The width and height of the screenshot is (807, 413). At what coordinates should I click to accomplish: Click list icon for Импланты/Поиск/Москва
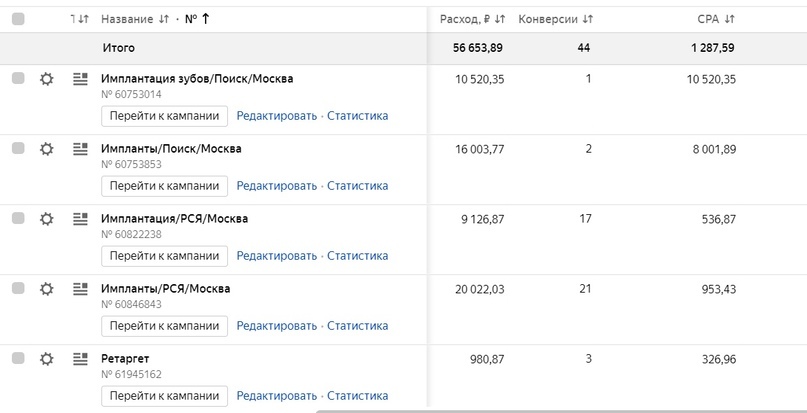click(x=81, y=149)
